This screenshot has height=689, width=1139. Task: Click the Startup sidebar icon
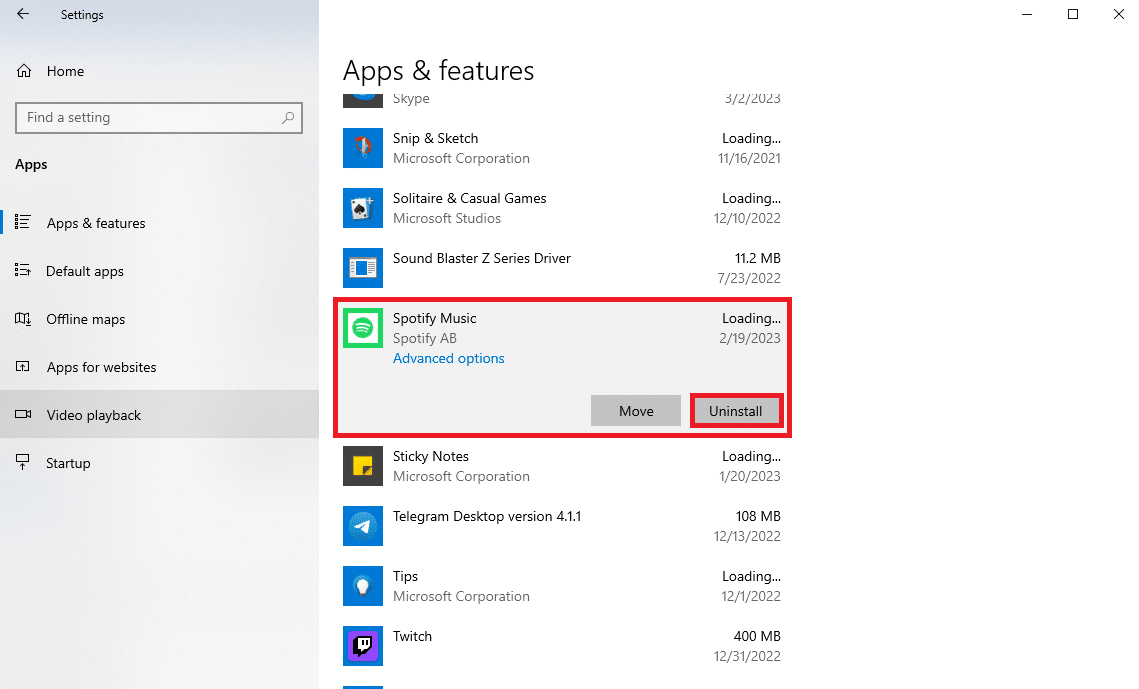[23, 462]
